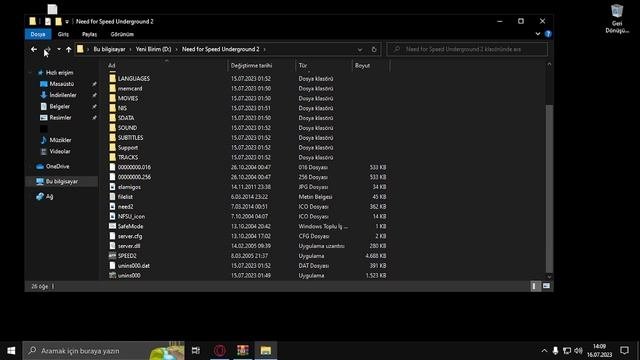Open Müzikler in the sidebar
This screenshot has width=640, height=360.
pyautogui.click(x=60, y=140)
